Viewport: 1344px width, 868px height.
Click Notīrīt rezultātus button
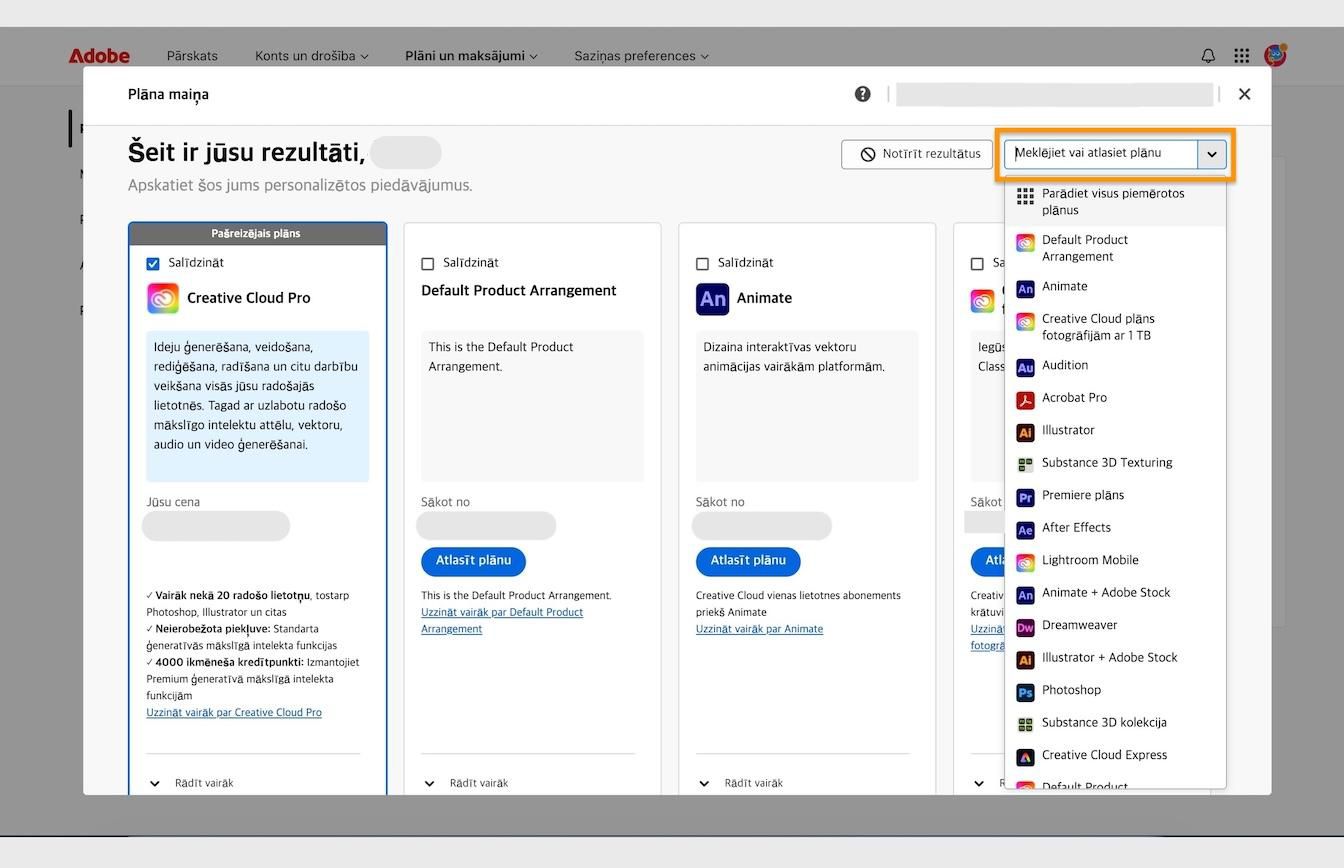tap(916, 154)
